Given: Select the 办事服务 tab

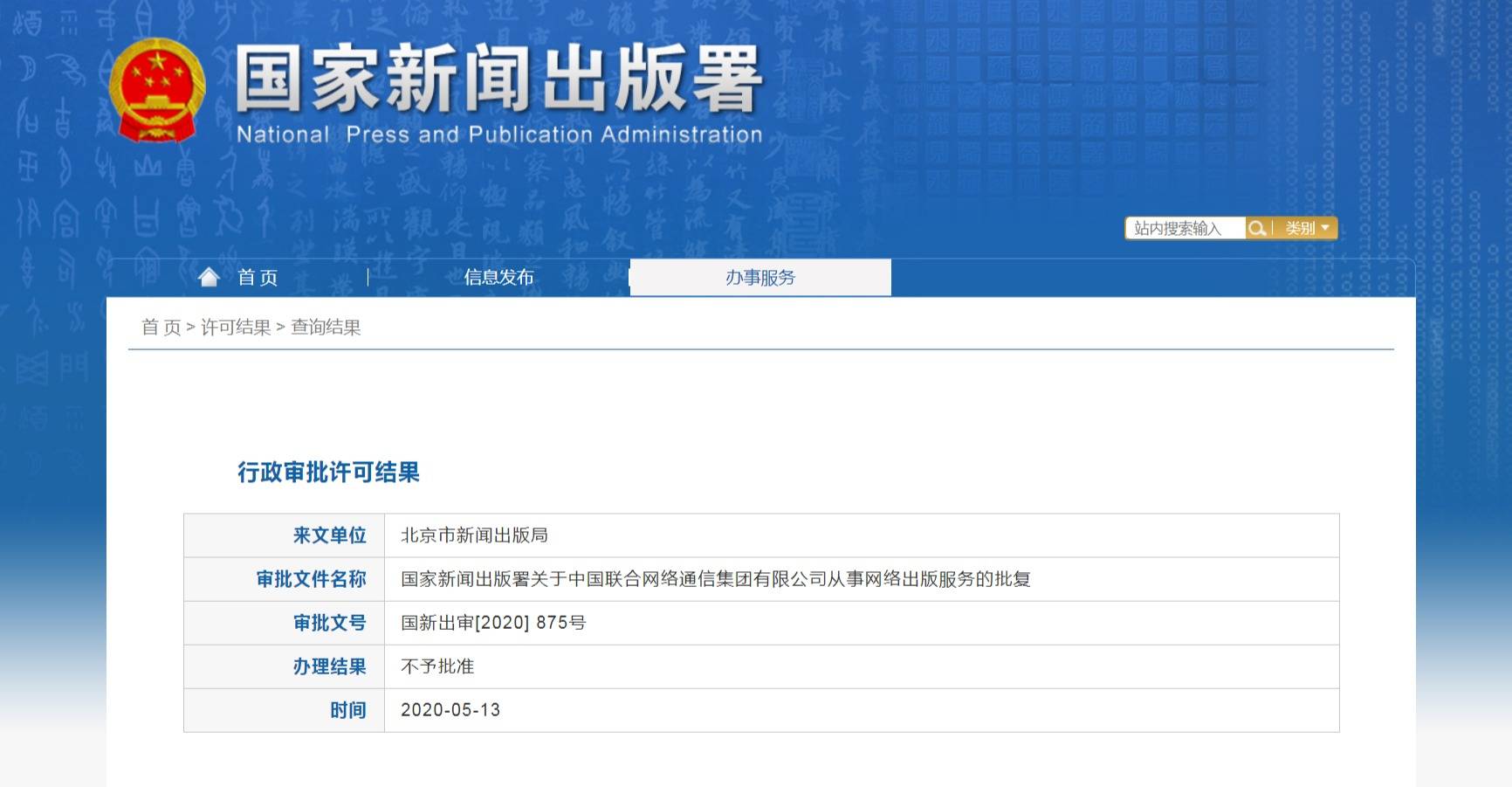Looking at the screenshot, I should tap(759, 278).
